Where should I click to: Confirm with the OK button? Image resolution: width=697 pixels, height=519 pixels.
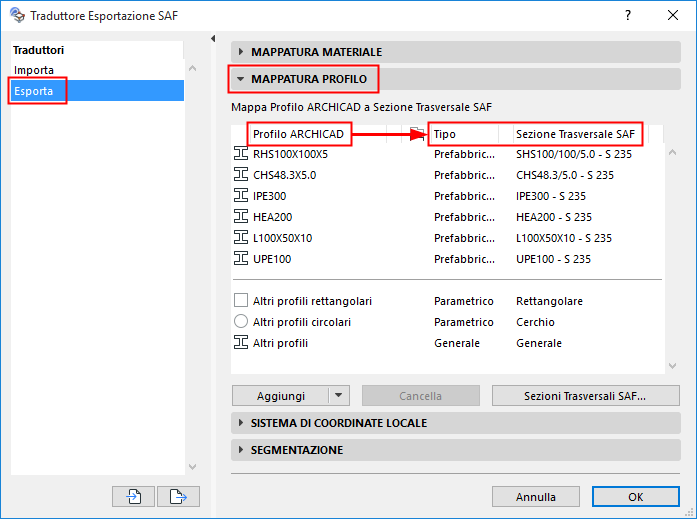[x=636, y=496]
